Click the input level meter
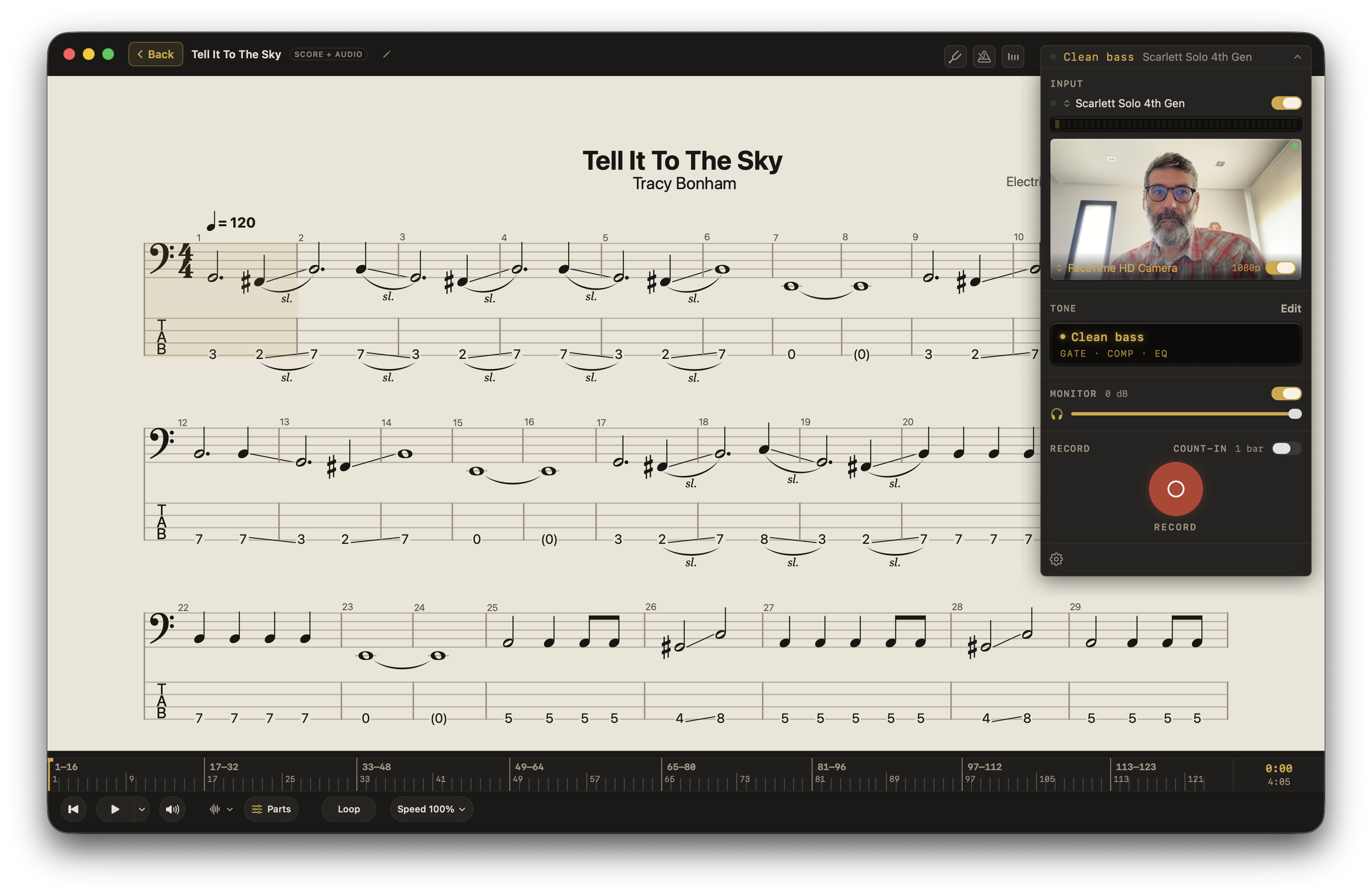This screenshot has width=1372, height=896. point(1176,124)
